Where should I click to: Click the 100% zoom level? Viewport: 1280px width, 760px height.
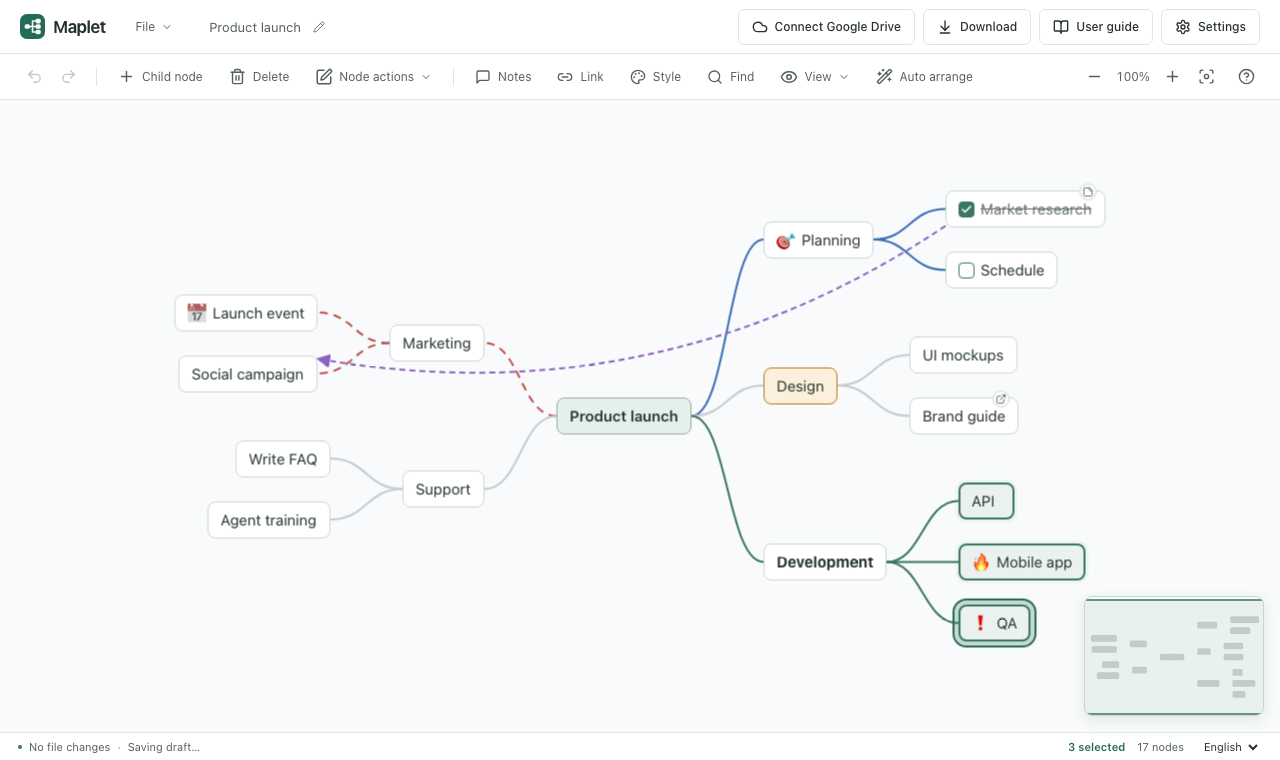point(1133,77)
